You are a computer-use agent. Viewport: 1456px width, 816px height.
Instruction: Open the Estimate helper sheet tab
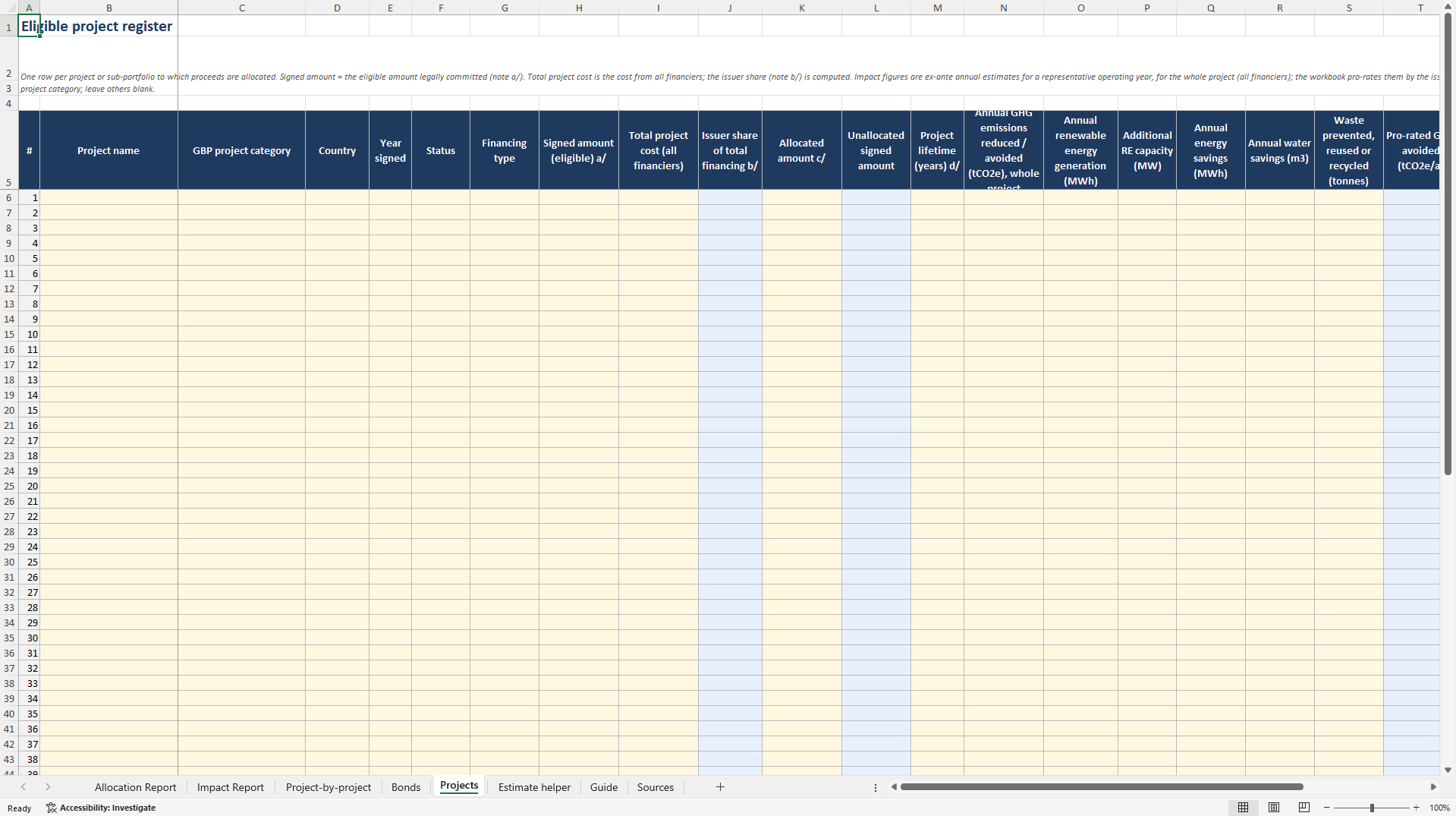coord(534,787)
